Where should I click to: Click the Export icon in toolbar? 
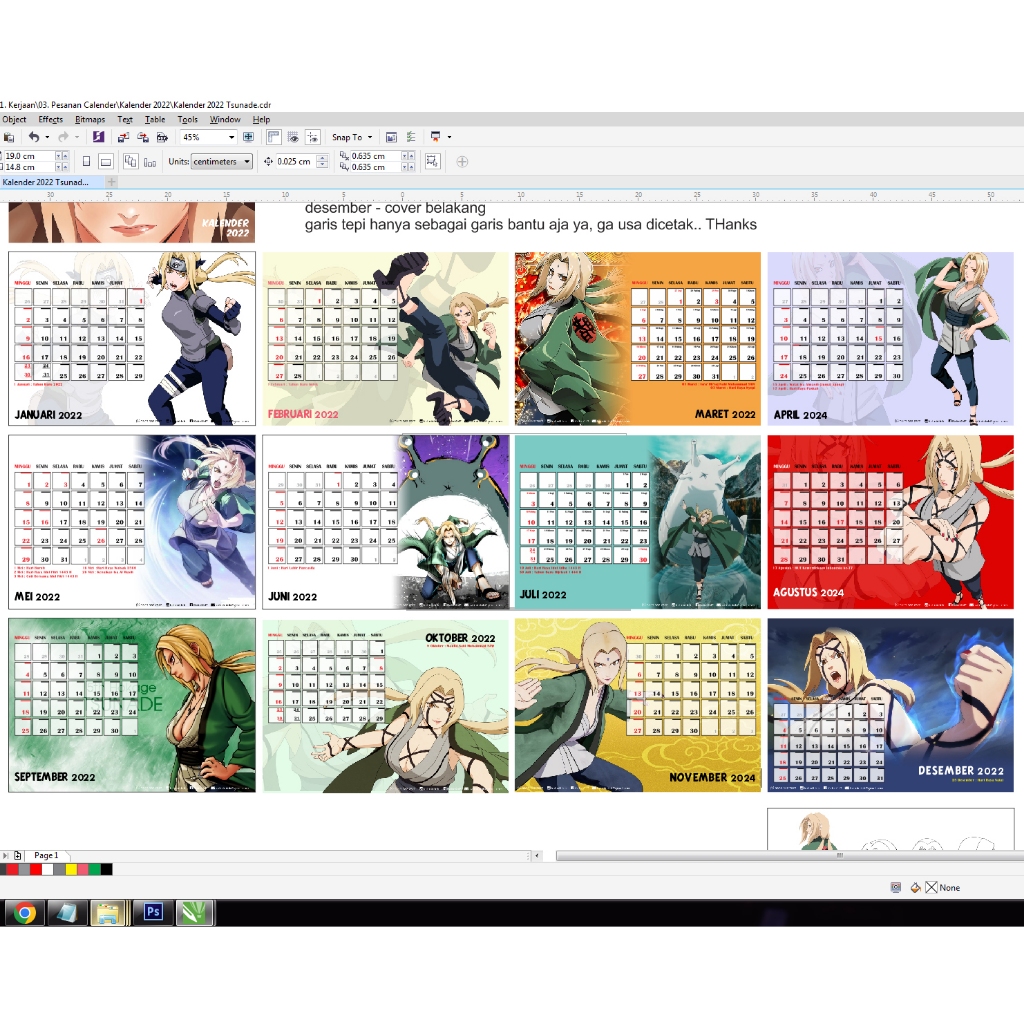144,137
